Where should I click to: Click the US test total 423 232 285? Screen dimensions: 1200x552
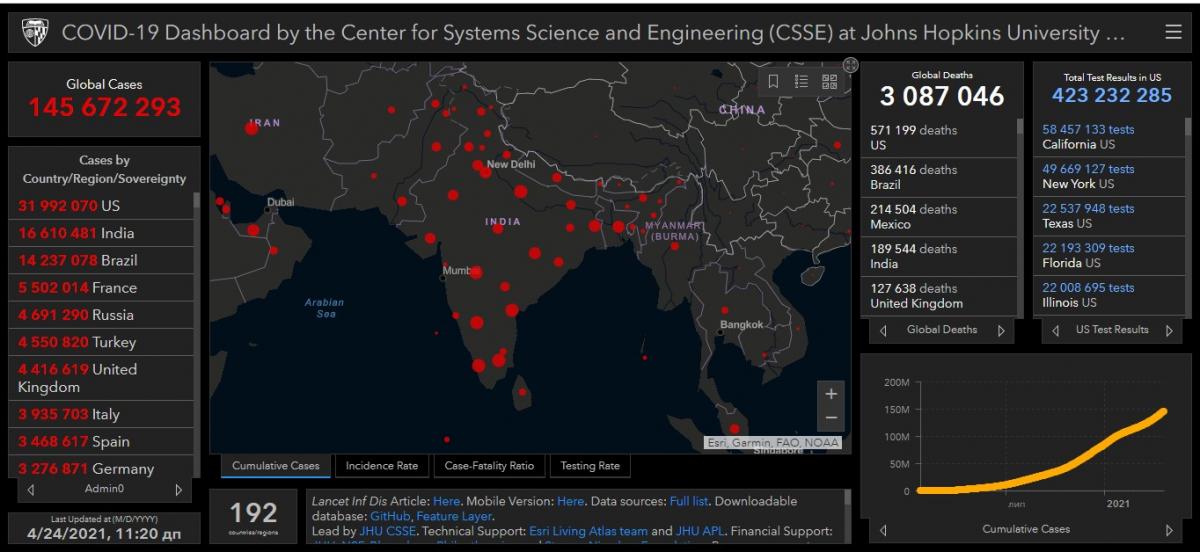pyautogui.click(x=1112, y=95)
